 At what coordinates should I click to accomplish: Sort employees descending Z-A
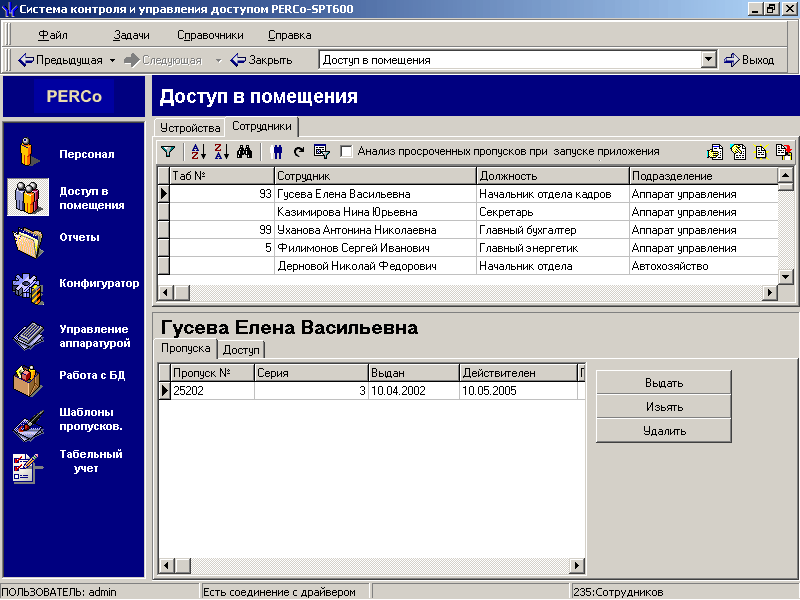click(x=221, y=152)
